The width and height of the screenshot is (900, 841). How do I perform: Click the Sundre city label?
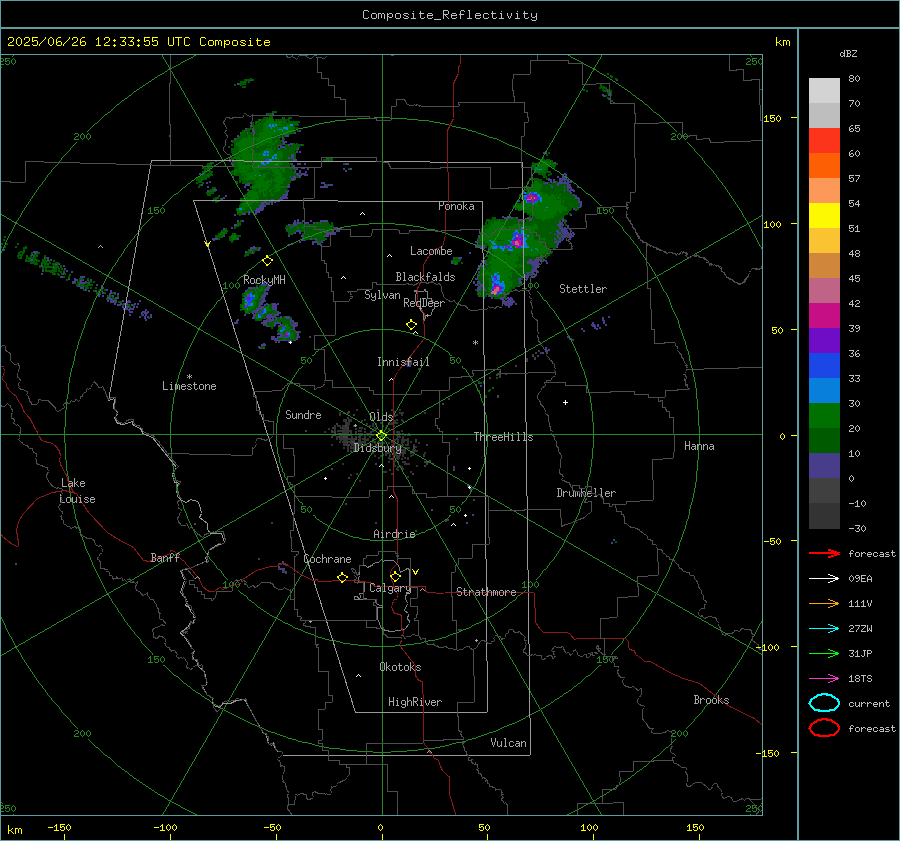click(x=303, y=414)
